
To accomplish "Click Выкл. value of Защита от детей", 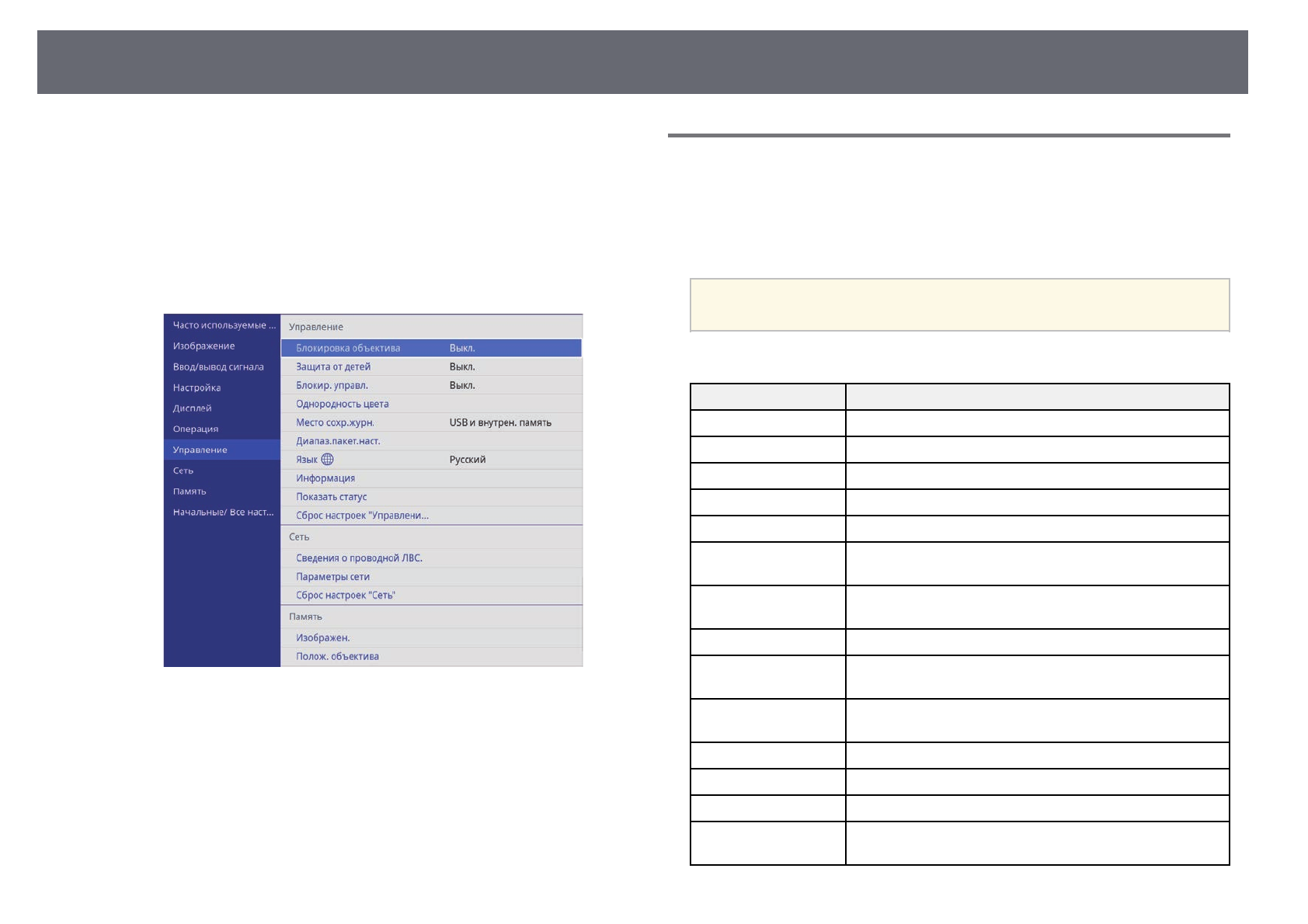I will 462,366.
